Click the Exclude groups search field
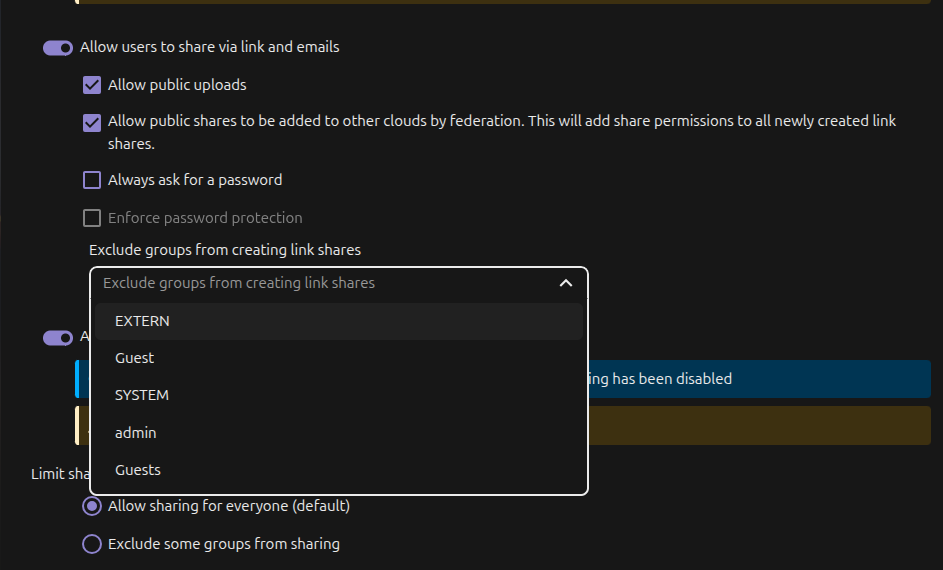 pyautogui.click(x=320, y=283)
